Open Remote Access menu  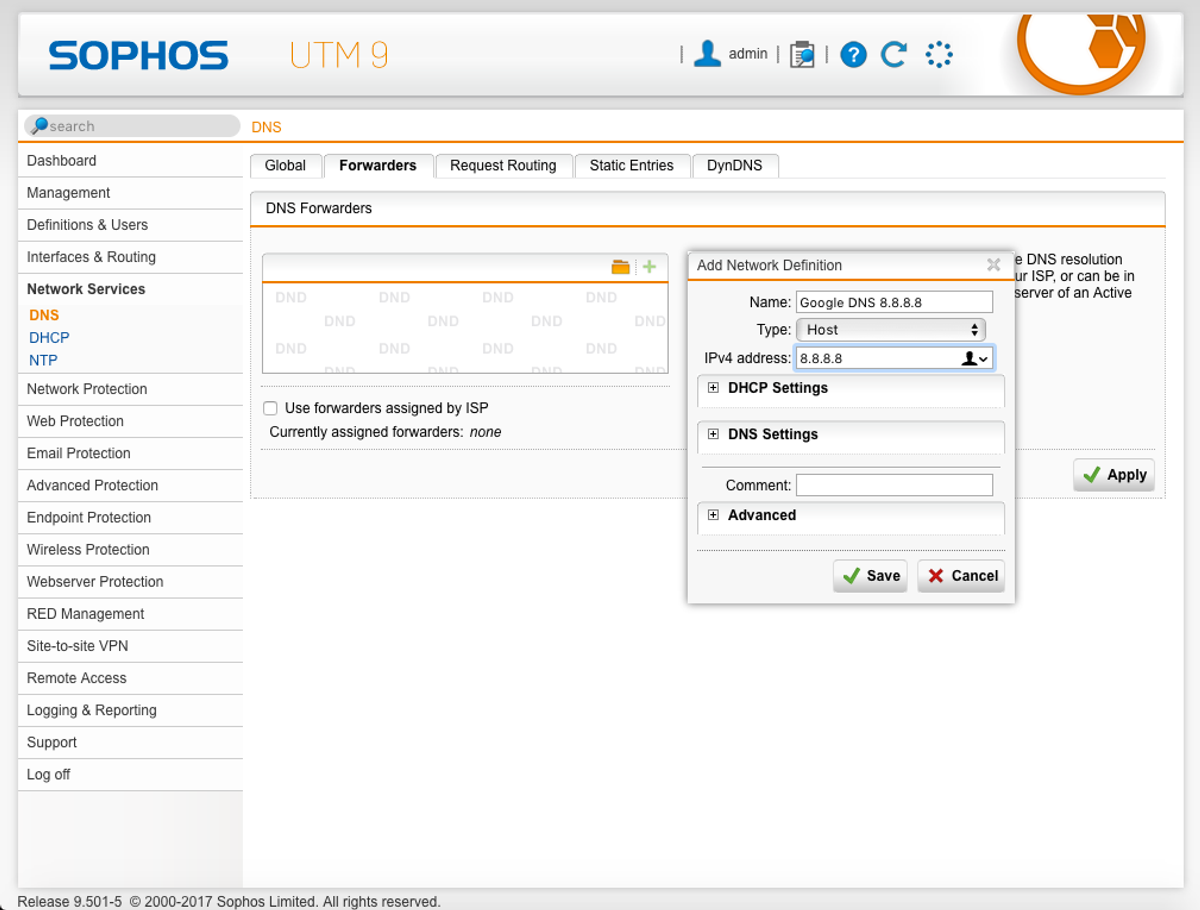(130, 678)
